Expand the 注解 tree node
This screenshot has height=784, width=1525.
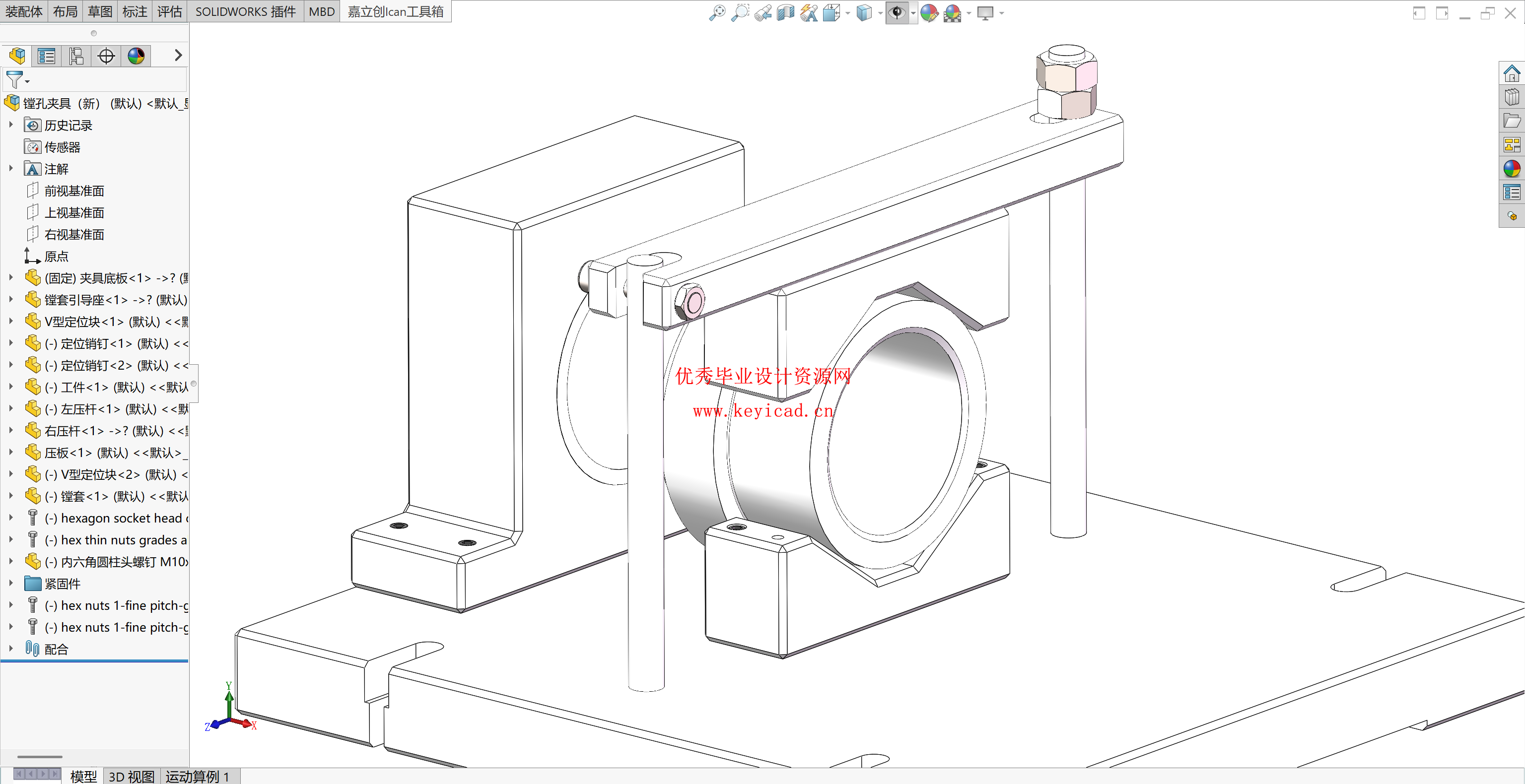10,169
